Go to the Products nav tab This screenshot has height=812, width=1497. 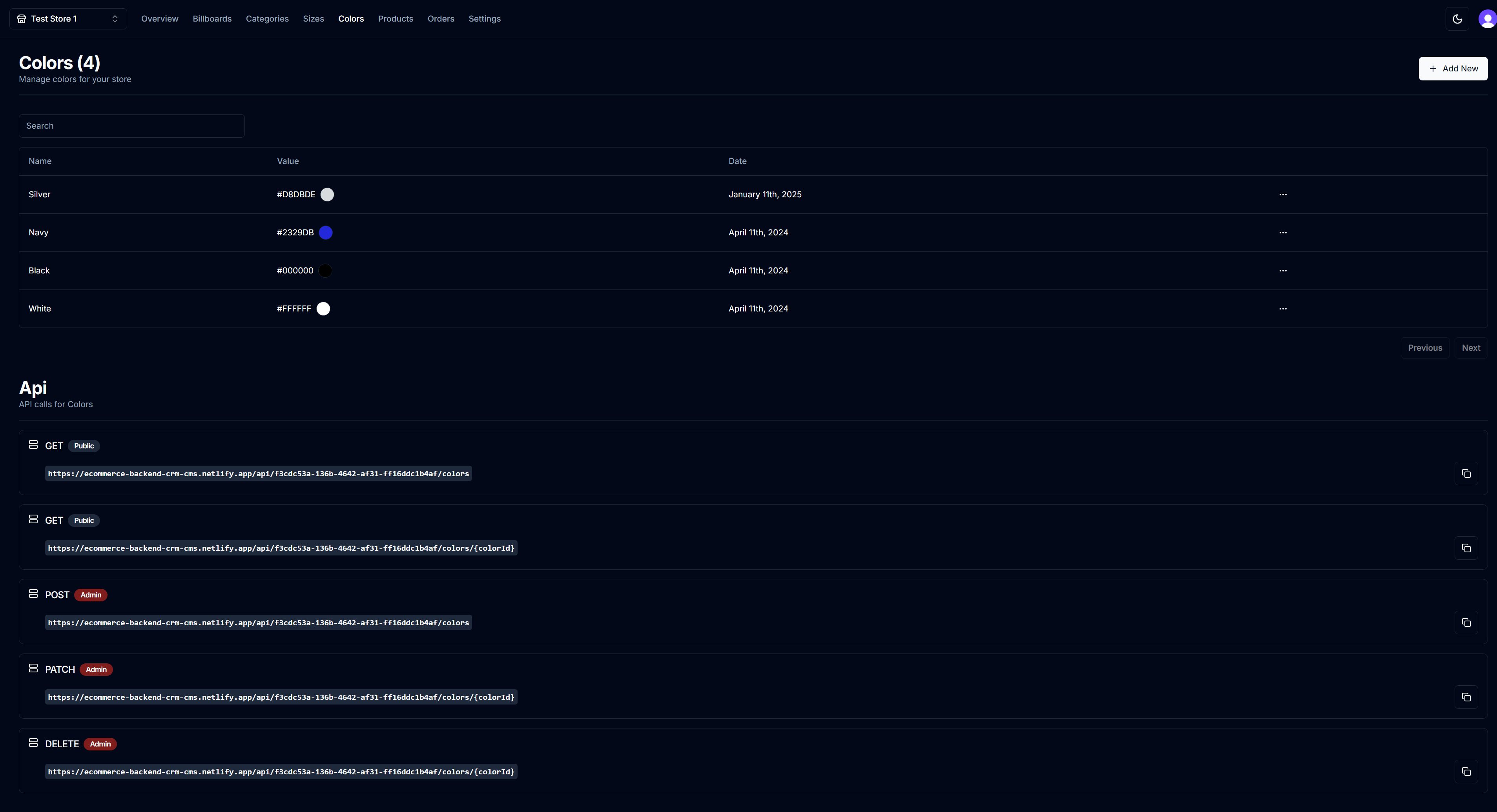click(x=395, y=18)
